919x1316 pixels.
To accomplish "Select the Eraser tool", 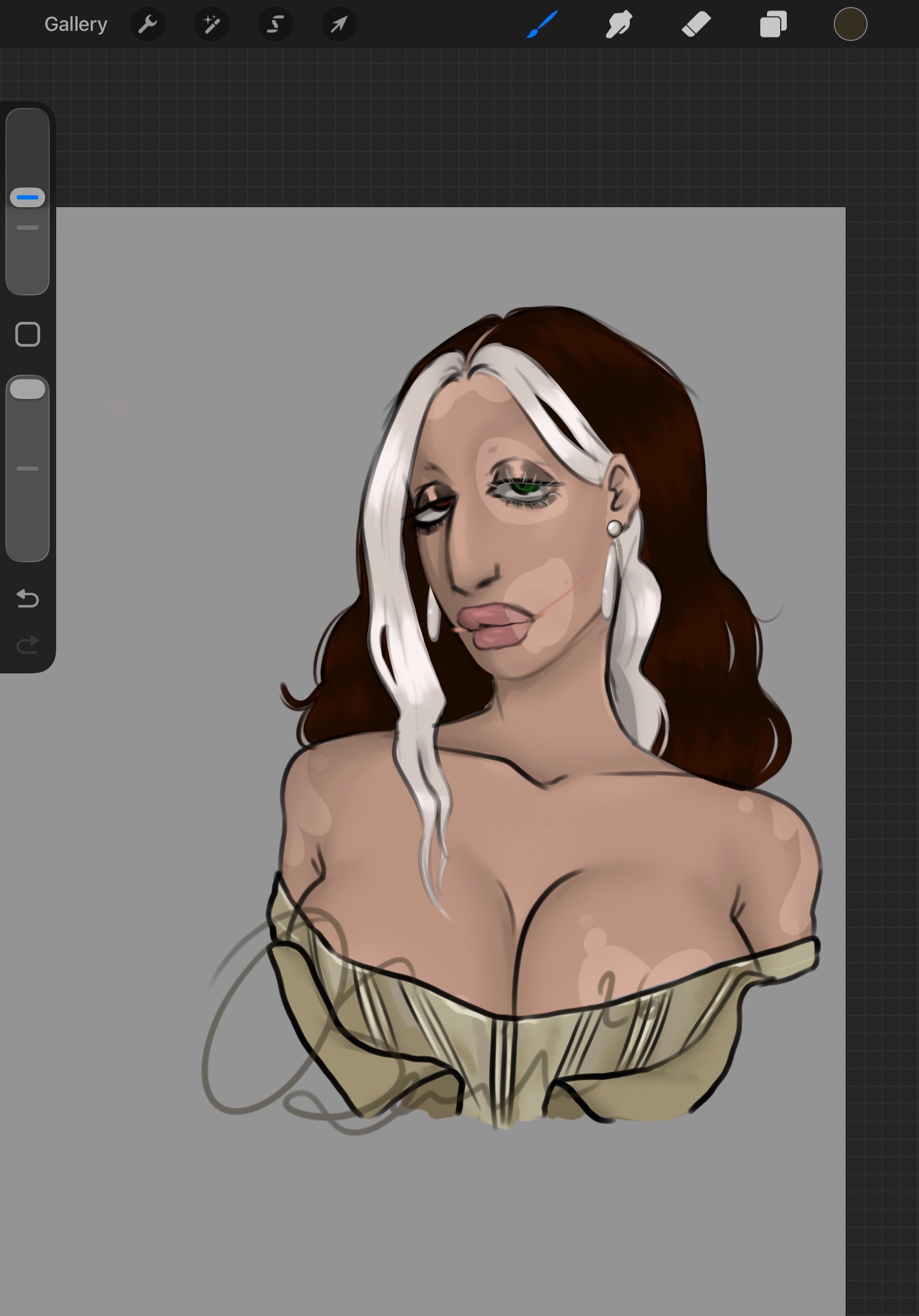I will pyautogui.click(x=696, y=25).
